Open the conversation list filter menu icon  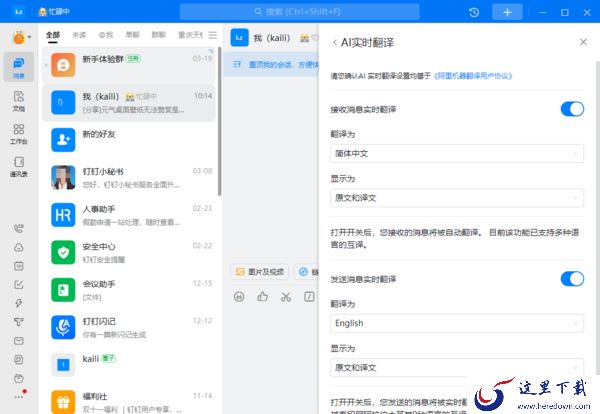tap(213, 35)
